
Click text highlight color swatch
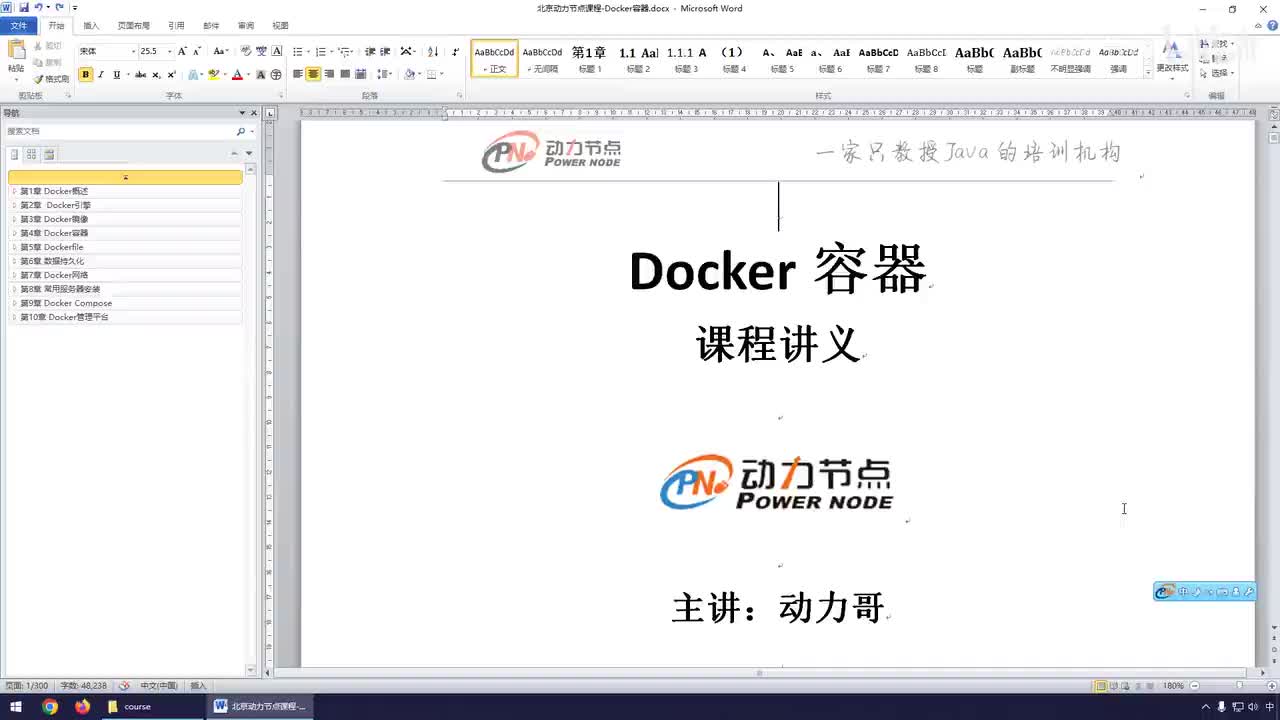coord(213,75)
